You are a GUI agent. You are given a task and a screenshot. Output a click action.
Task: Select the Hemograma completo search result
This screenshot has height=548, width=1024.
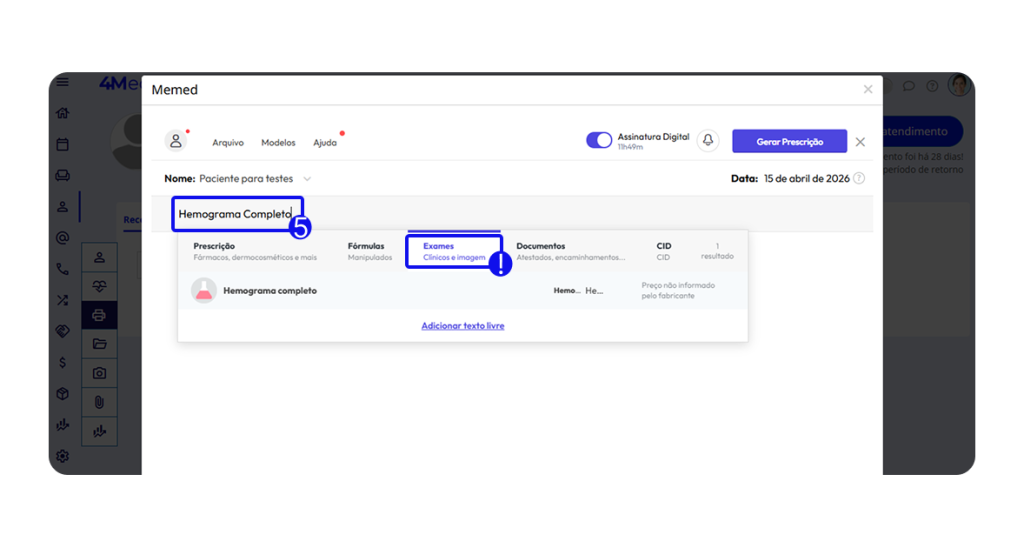(270, 291)
